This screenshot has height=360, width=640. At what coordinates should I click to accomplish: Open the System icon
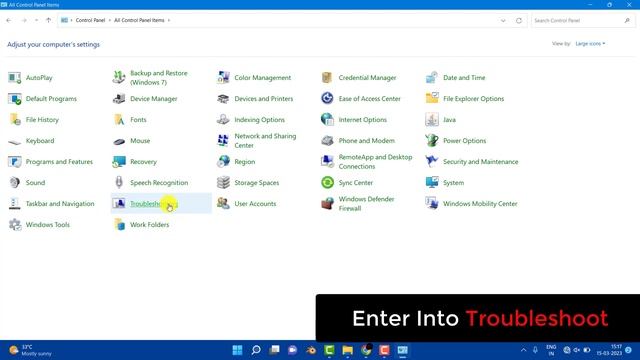click(432, 182)
